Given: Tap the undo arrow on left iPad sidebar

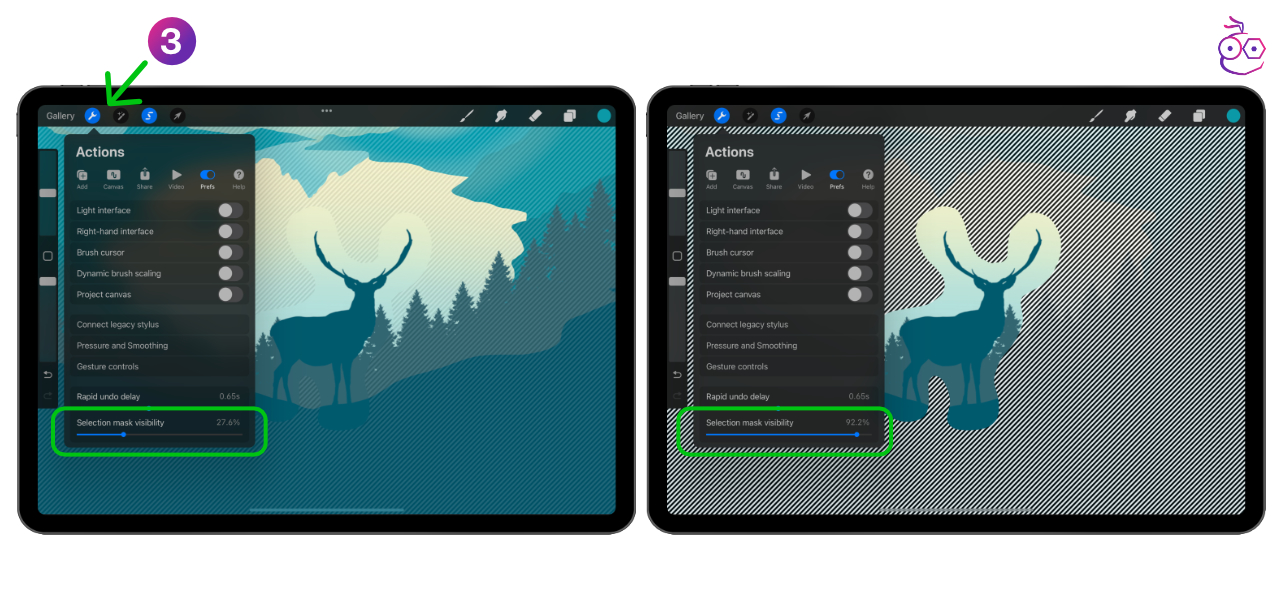Looking at the screenshot, I should point(47,375).
